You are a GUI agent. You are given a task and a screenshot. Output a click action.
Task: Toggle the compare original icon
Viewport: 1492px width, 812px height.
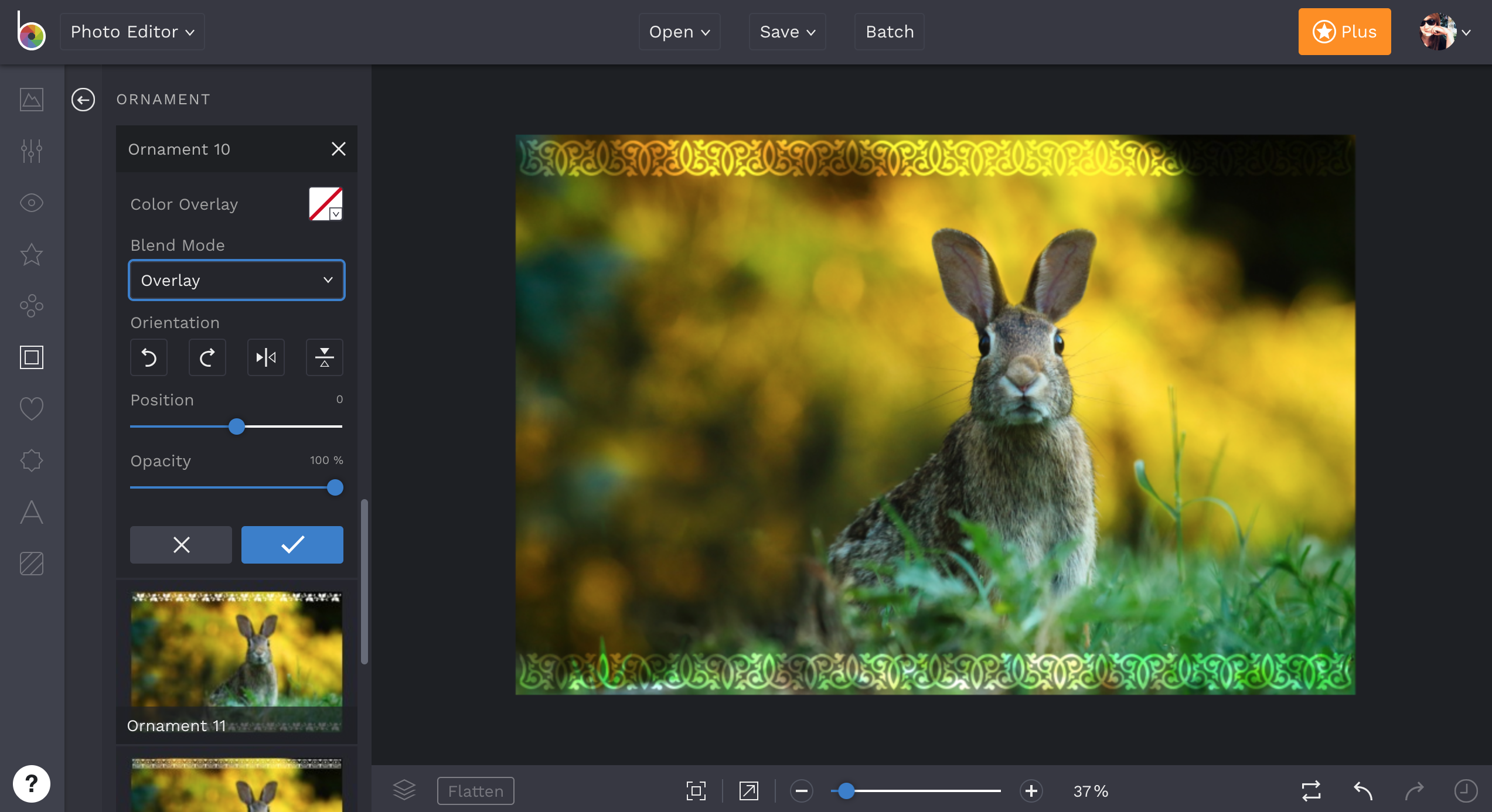point(1312,791)
